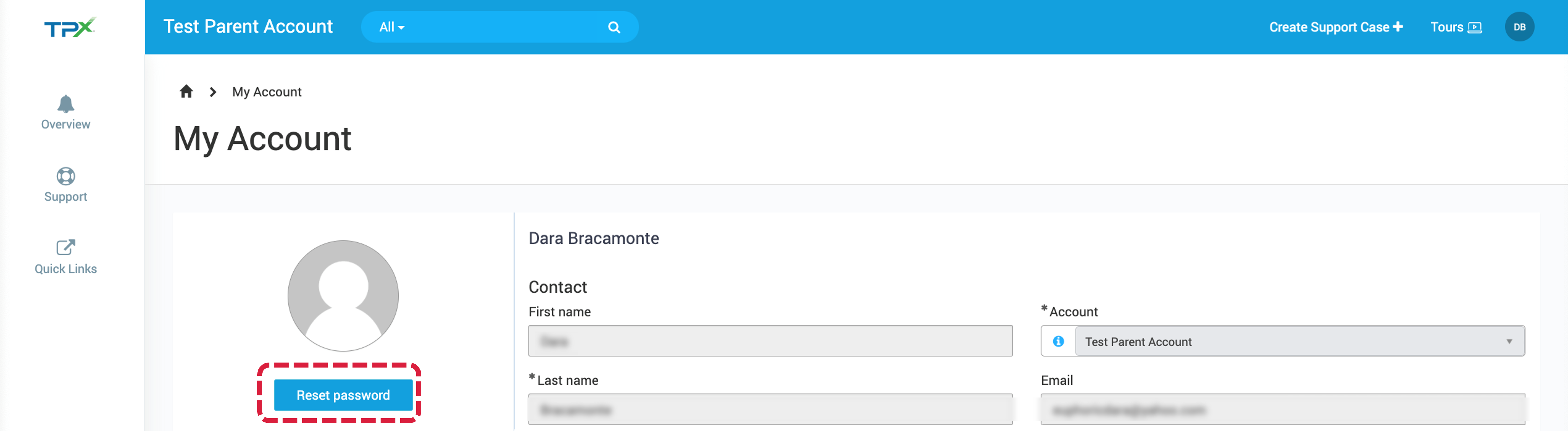Click the TPx logo
Screen dimensions: 1568x431
[70, 27]
